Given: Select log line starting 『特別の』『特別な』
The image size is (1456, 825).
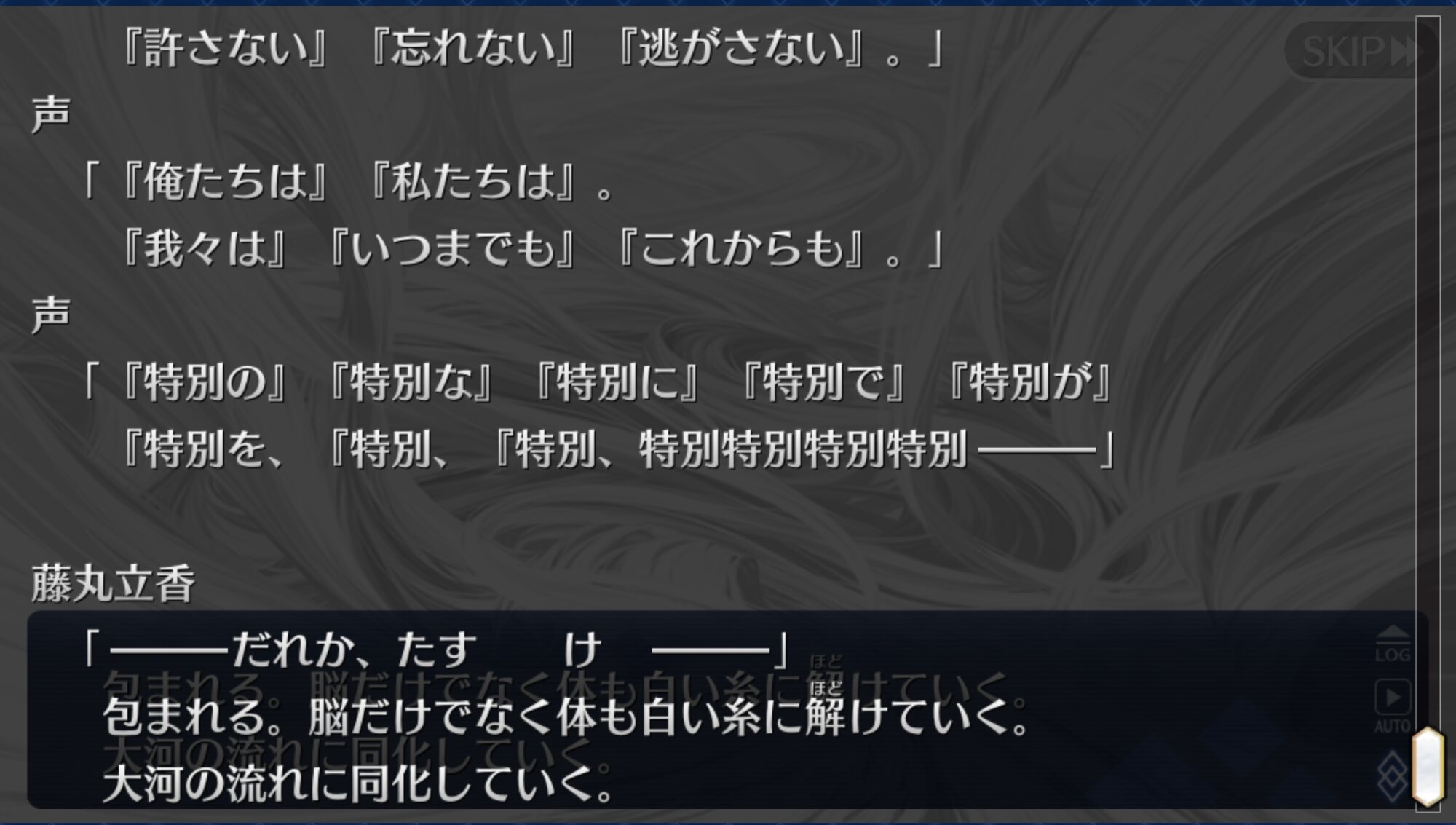Looking at the screenshot, I should [x=597, y=382].
